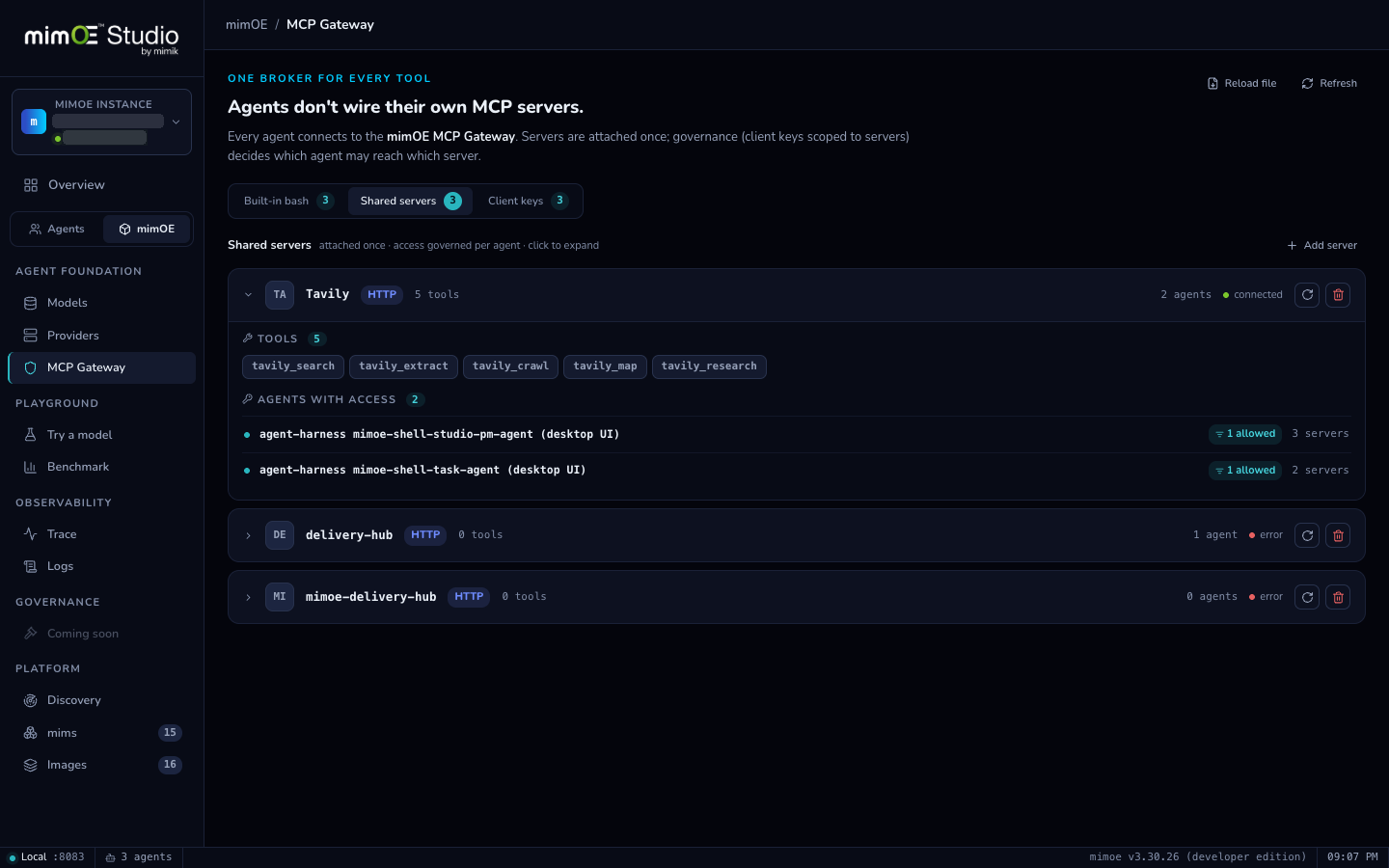Click the mimOE Studio logo
The height and width of the screenshot is (868, 1389).
coord(101,39)
